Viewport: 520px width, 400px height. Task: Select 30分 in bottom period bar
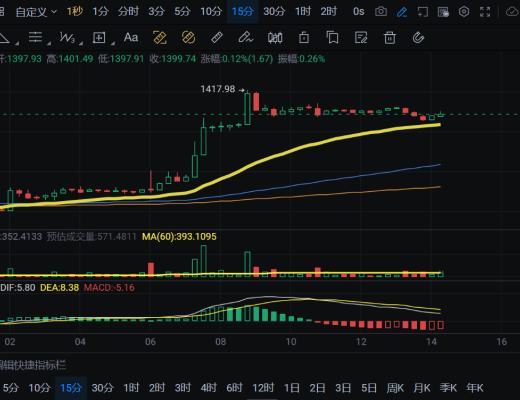102,388
